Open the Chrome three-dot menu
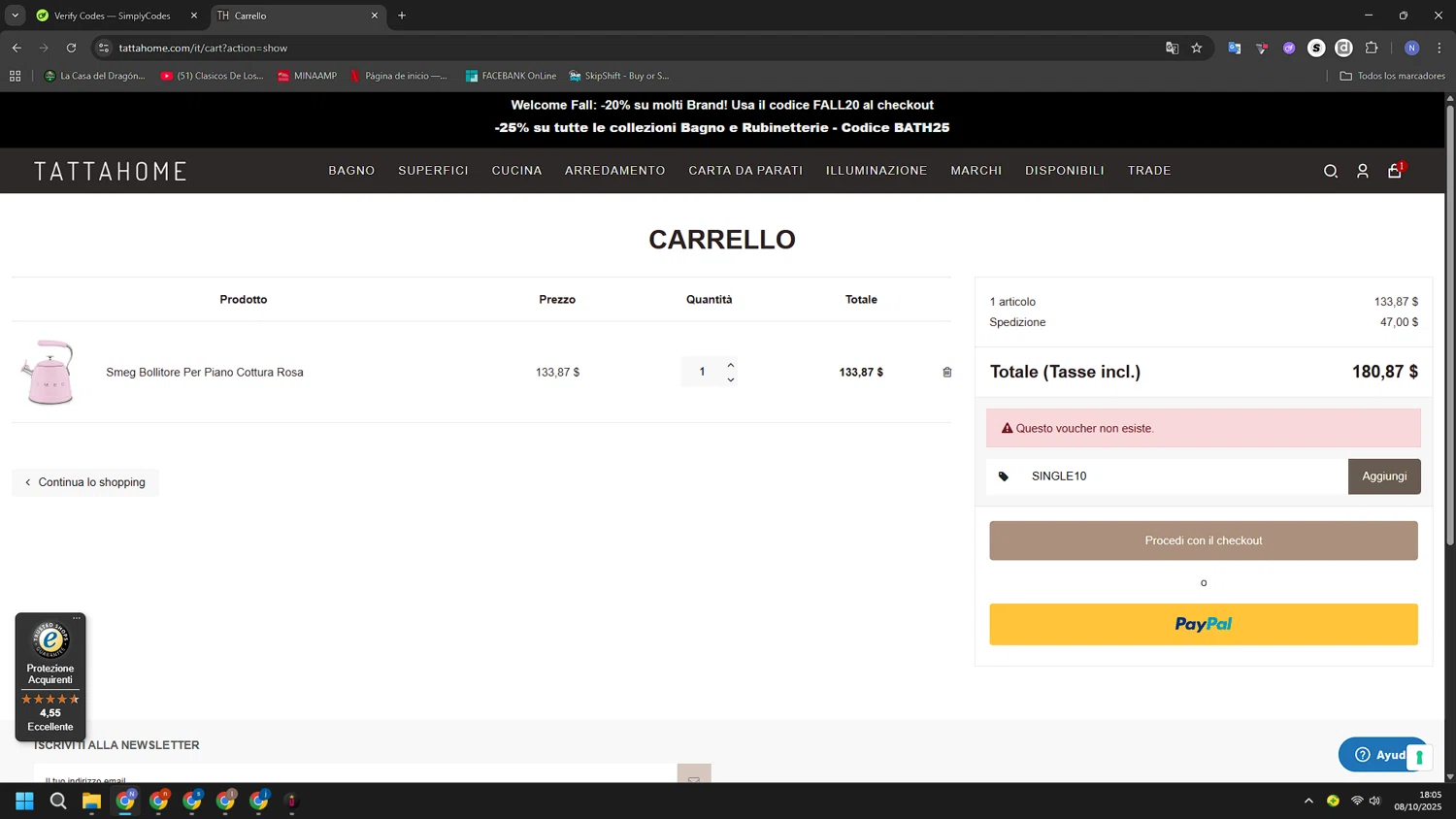Image resolution: width=1456 pixels, height=819 pixels. tap(1439, 48)
